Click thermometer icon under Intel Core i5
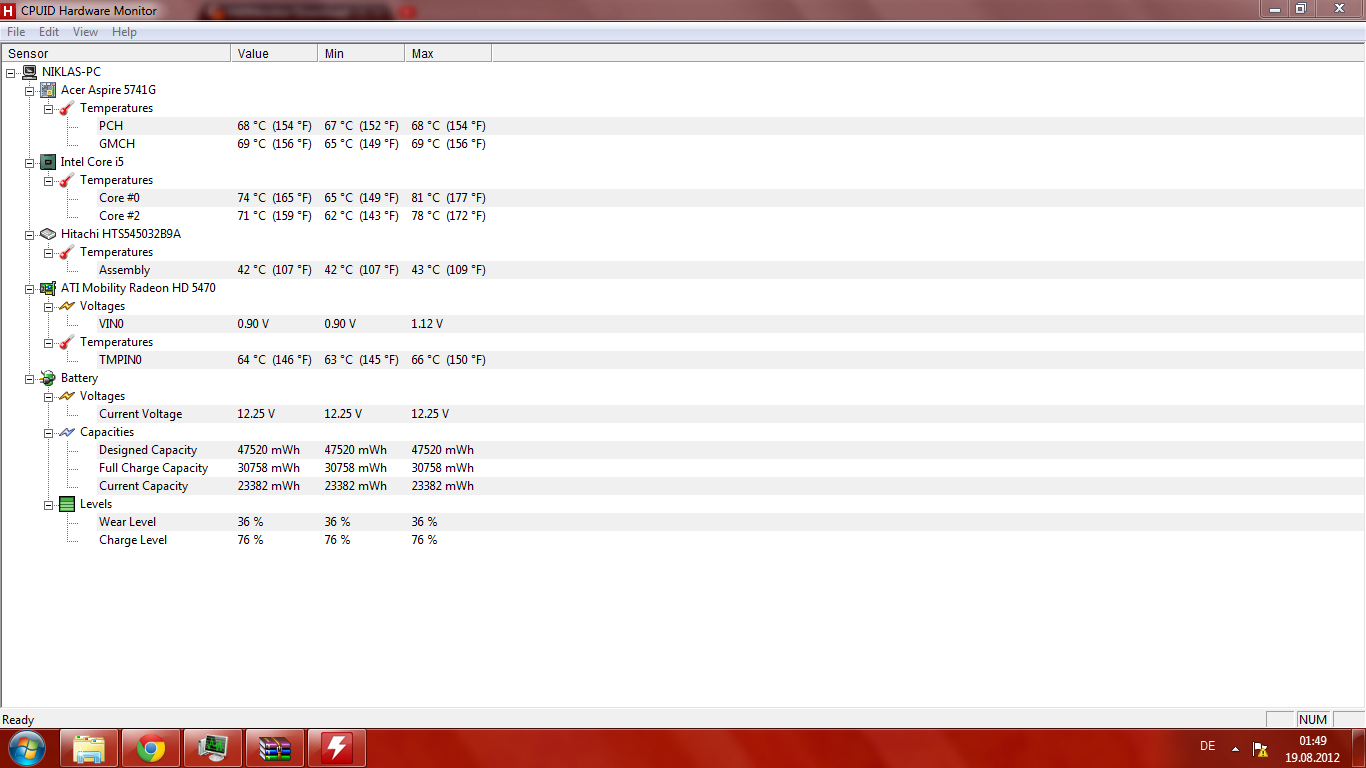Screen dimensions: 1366x768 coord(67,180)
